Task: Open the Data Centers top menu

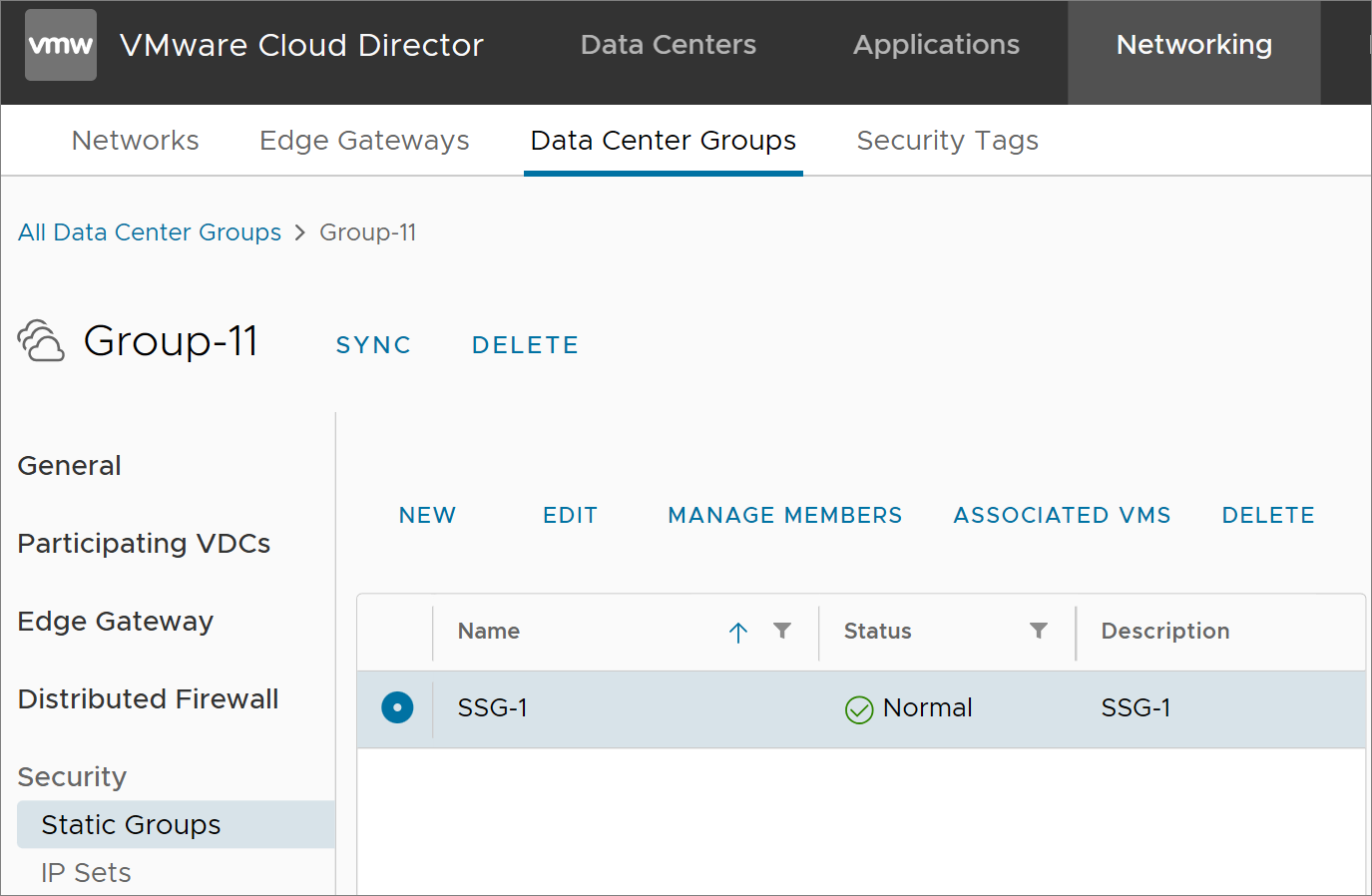Action: 669,45
